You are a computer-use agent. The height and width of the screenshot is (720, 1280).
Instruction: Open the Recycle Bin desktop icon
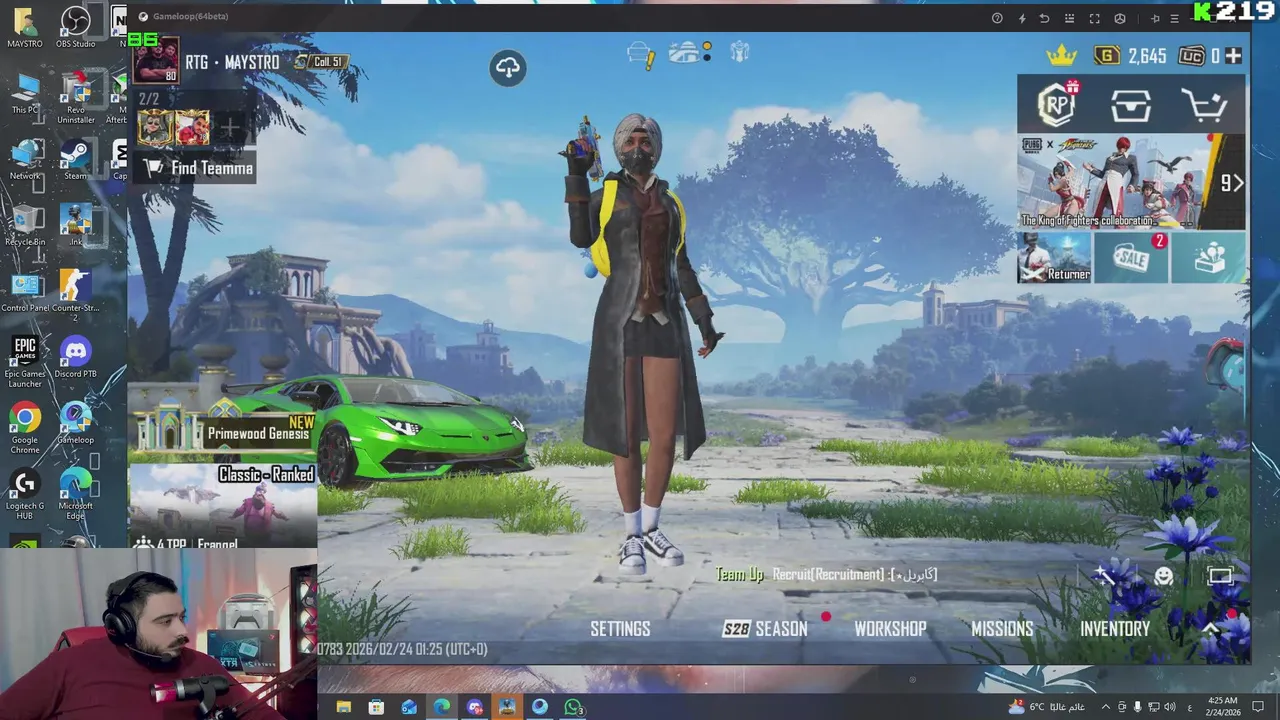(25, 226)
